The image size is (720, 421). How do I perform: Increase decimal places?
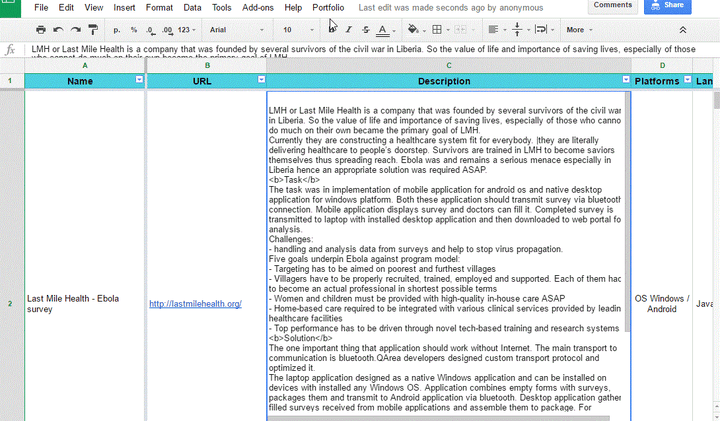(167, 30)
